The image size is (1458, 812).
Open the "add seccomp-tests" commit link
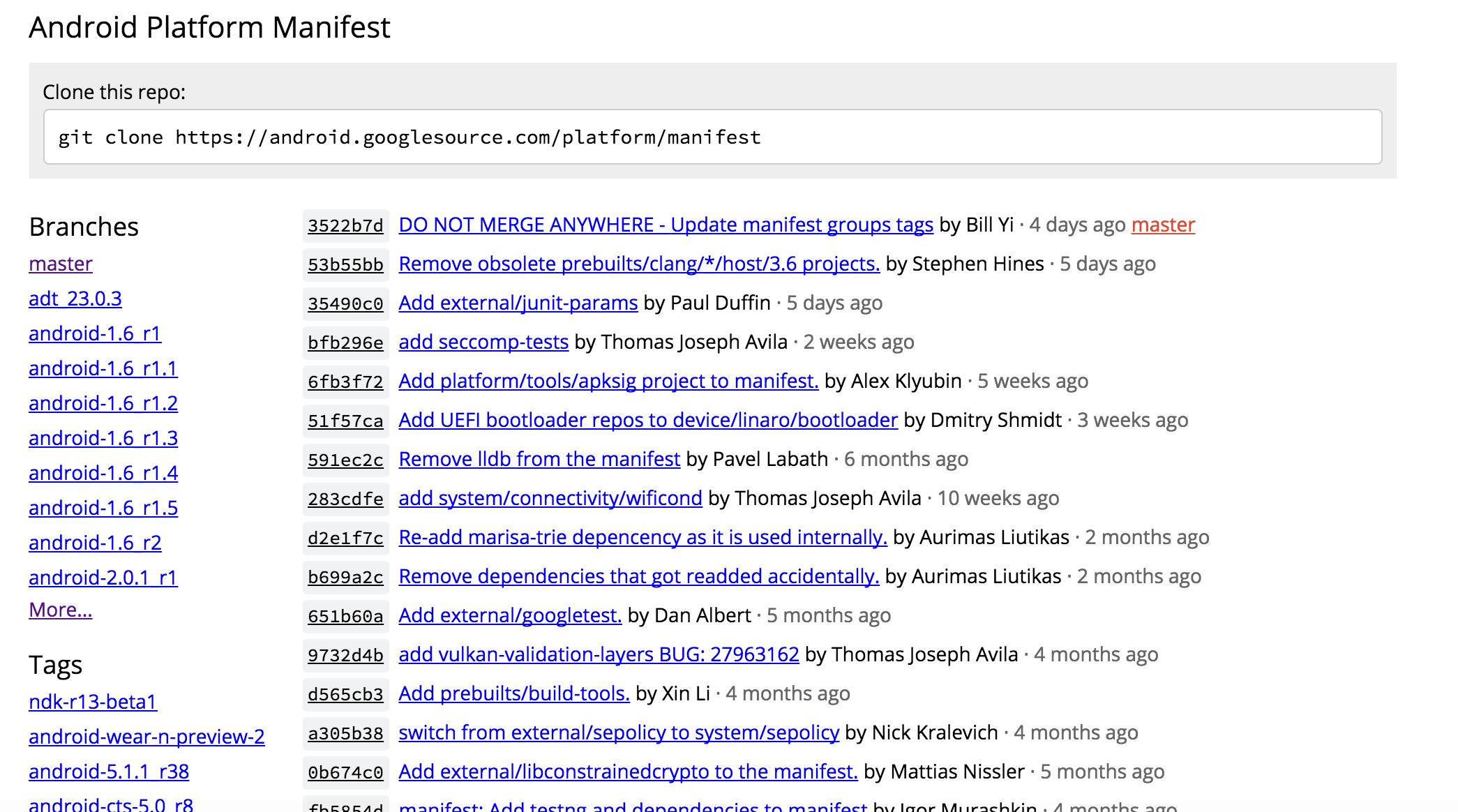(483, 342)
